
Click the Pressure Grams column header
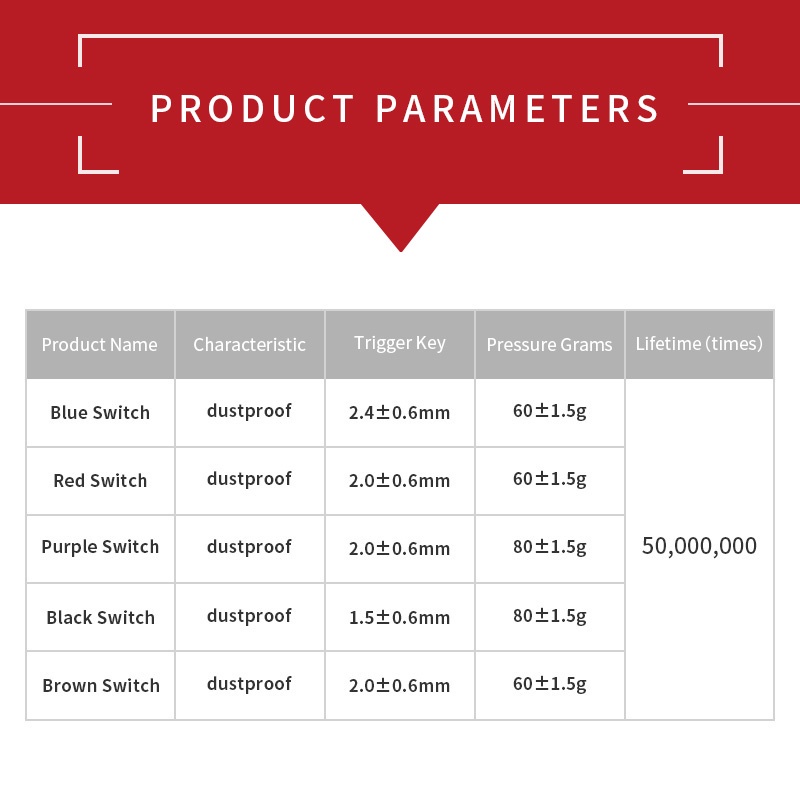549,345
